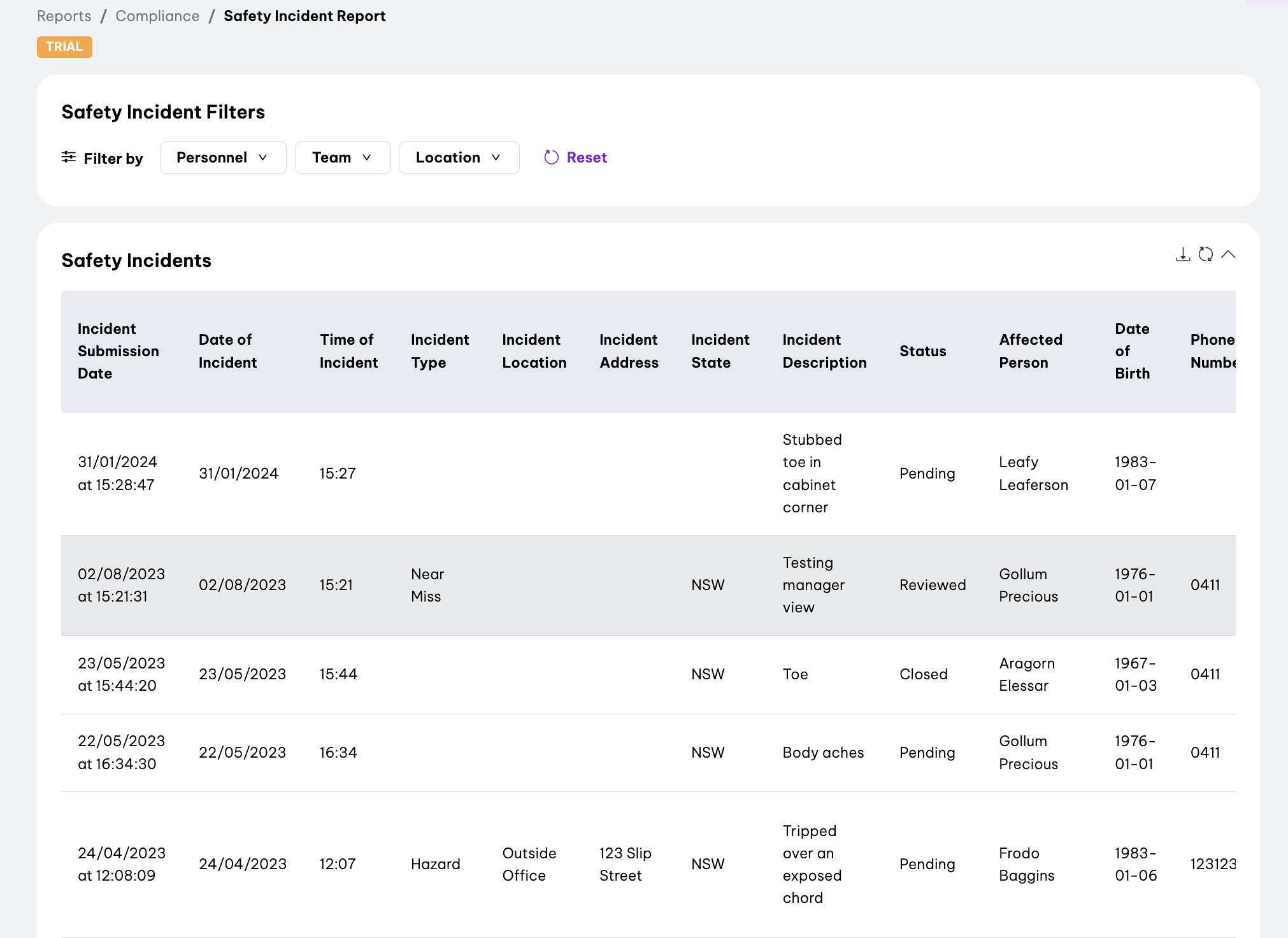Expand the Team filter dropdown
1288x938 pixels.
tap(342, 157)
